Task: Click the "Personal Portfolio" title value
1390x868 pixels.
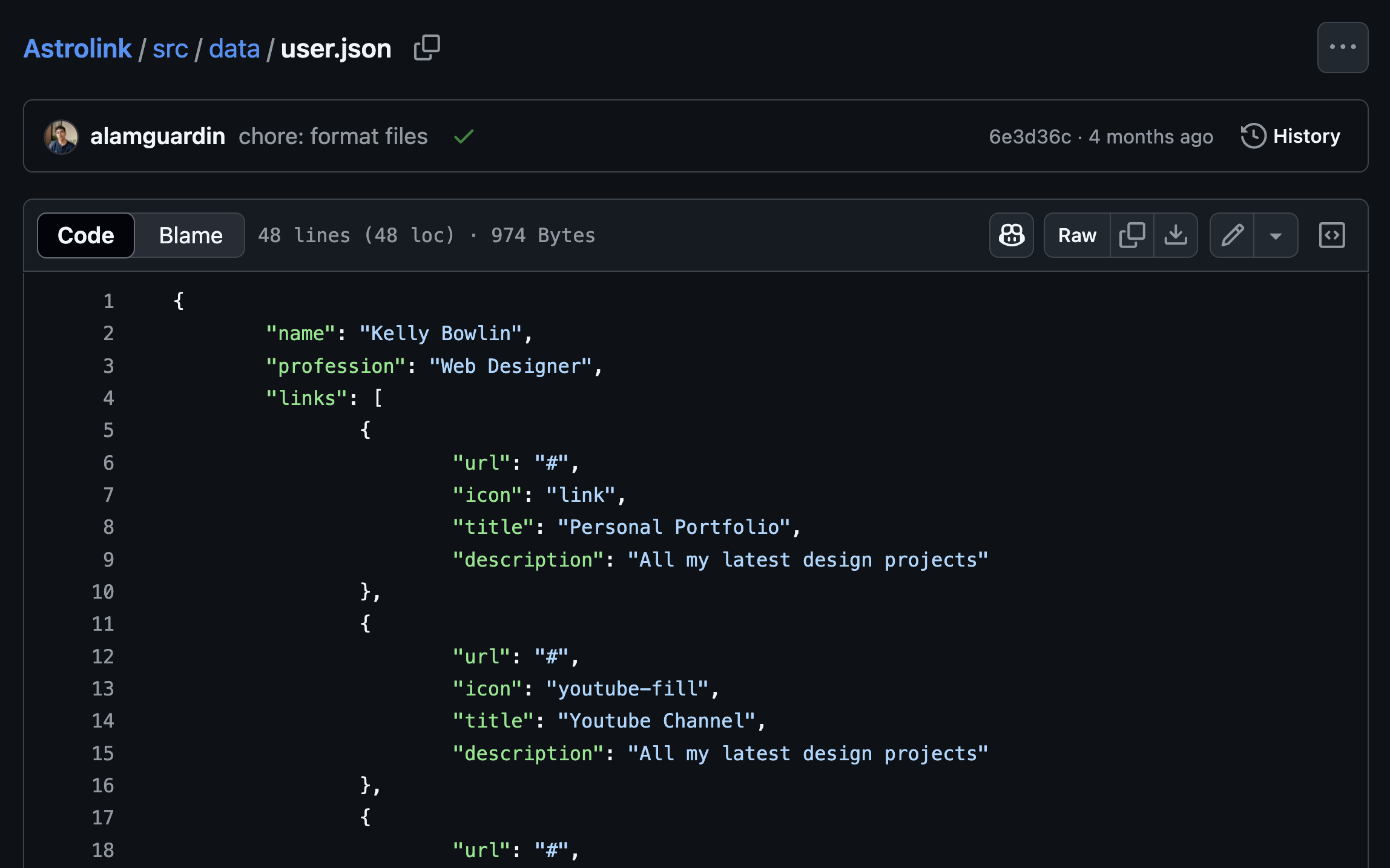Action: 674,527
